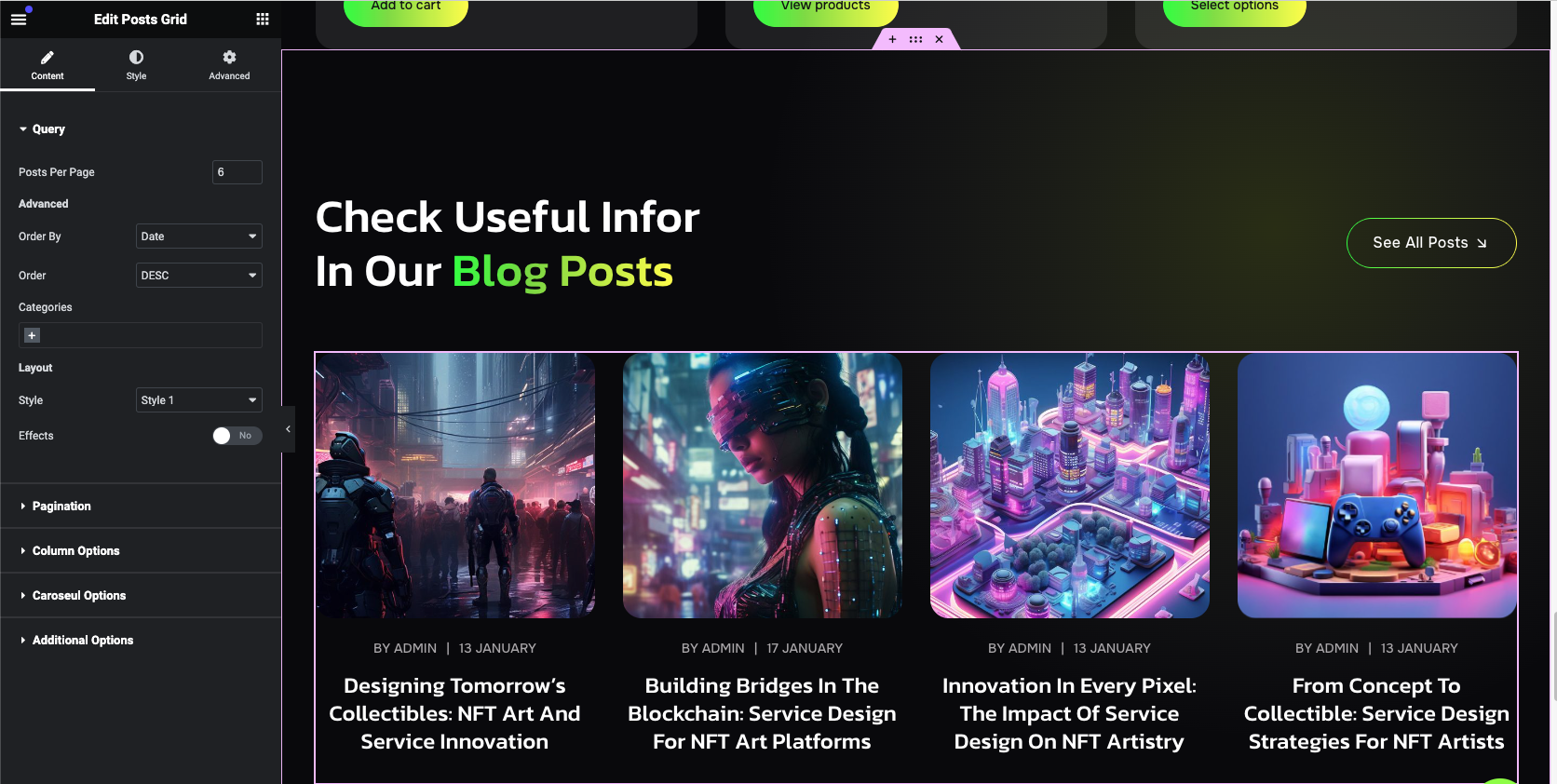The height and width of the screenshot is (784, 1557).
Task: Open the game controller post thumbnail
Action: [x=1377, y=485]
